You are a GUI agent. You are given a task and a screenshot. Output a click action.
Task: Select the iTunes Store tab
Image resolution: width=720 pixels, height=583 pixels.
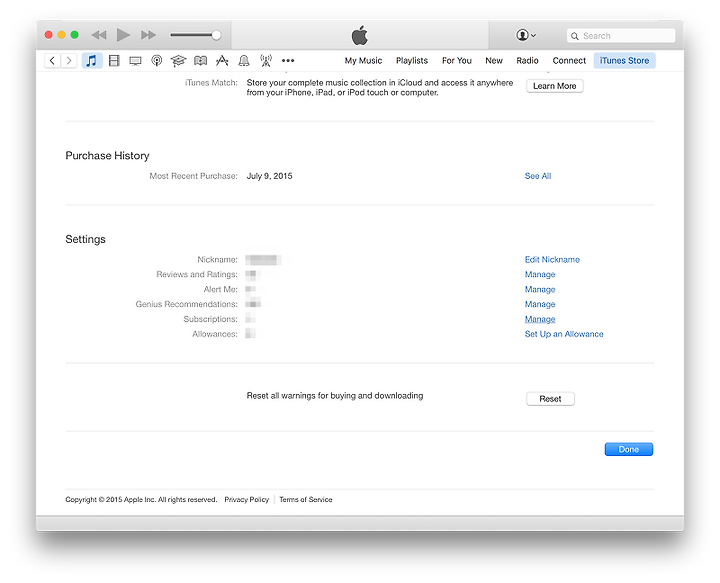pos(624,61)
